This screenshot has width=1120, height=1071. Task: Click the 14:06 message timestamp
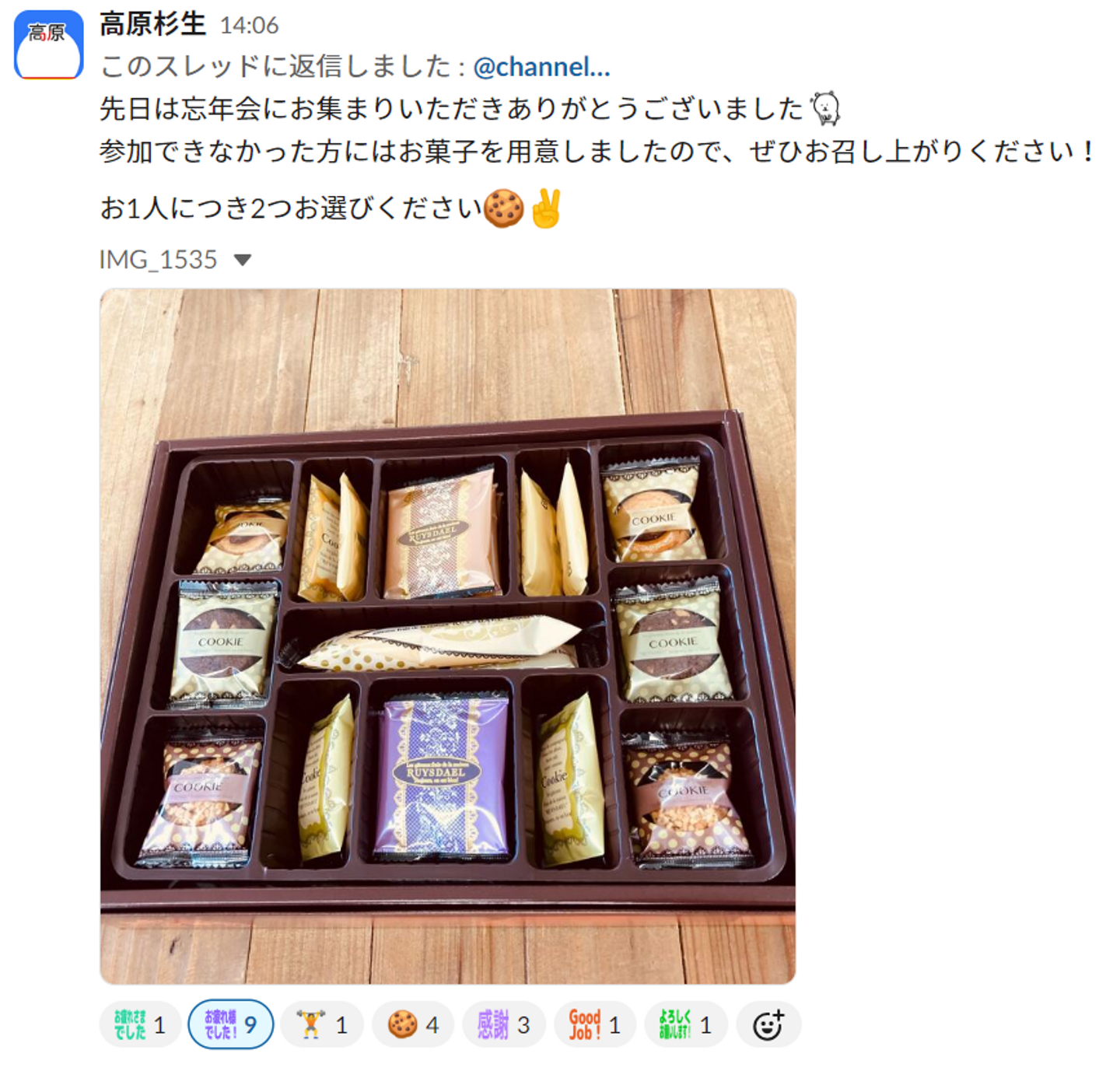click(249, 26)
